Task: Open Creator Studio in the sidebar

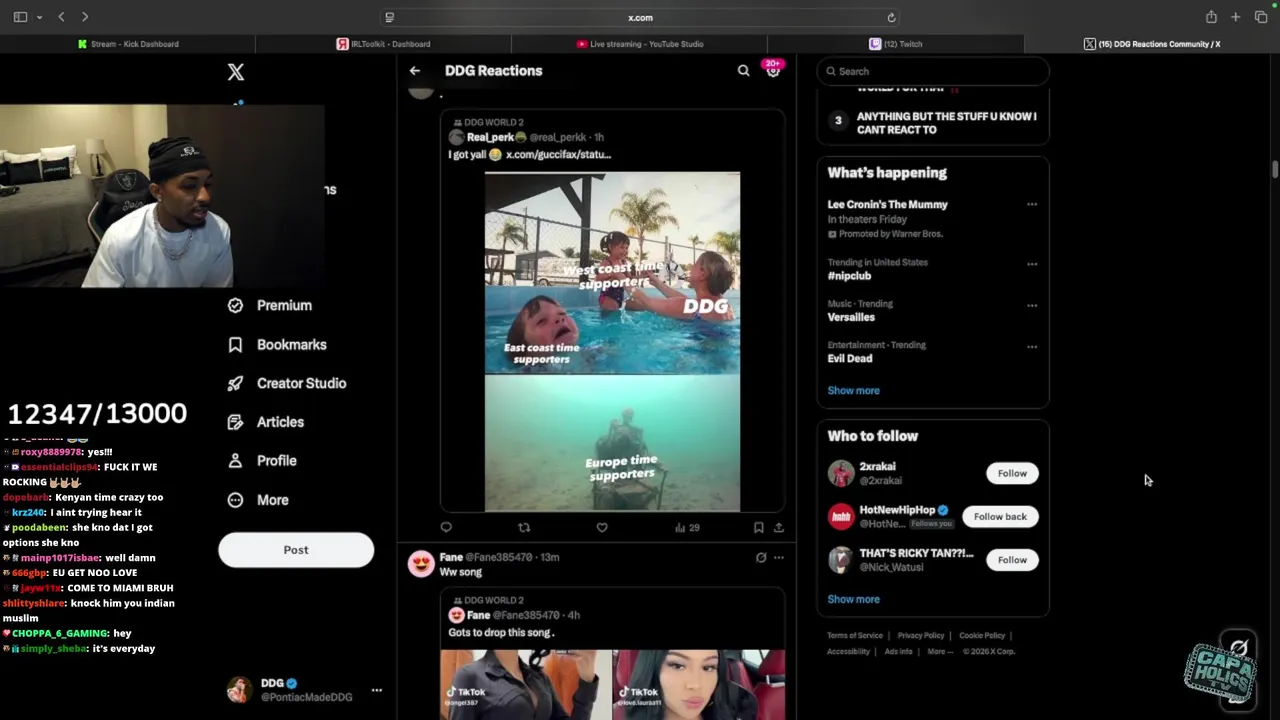Action: point(287,384)
